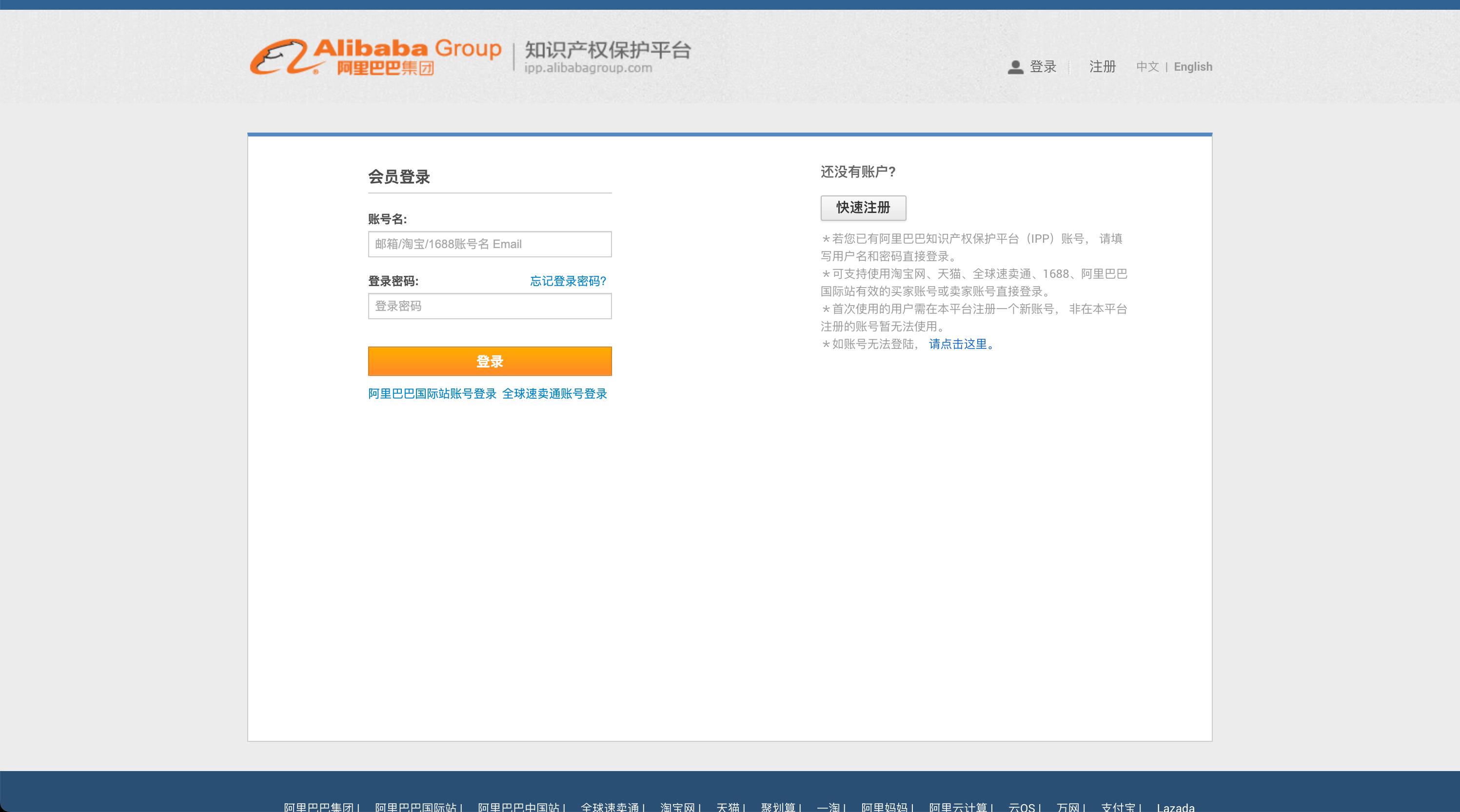The width and height of the screenshot is (1460, 812).
Task: Focus the 登录密码 password field
Action: (490, 306)
